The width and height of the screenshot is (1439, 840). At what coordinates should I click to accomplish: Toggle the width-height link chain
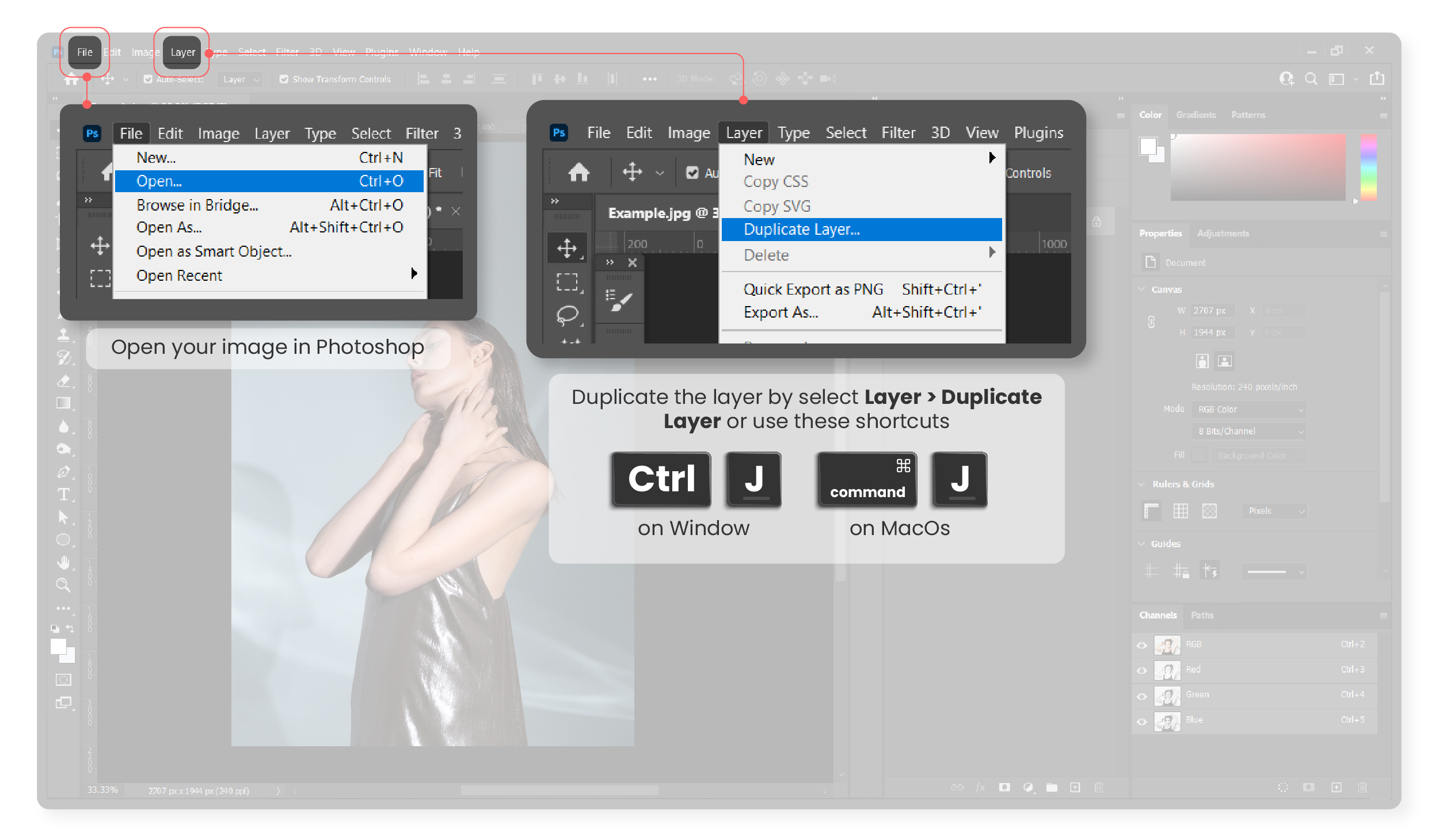1151,322
